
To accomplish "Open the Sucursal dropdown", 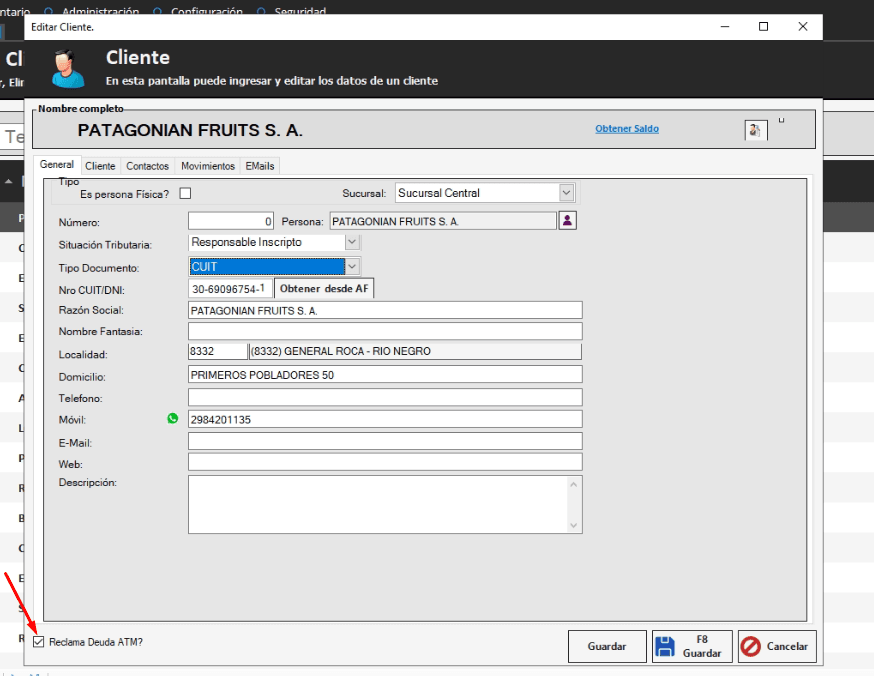I will (x=566, y=193).
